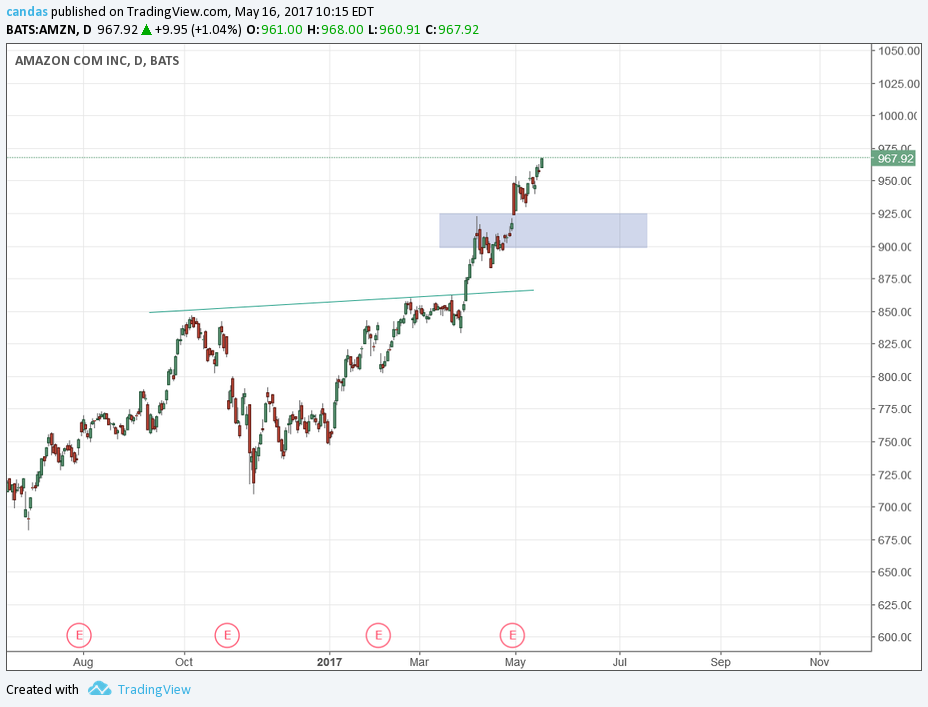This screenshot has height=707, width=928.
Task: Click the green up-arrow change indicator
Action: click(x=146, y=30)
